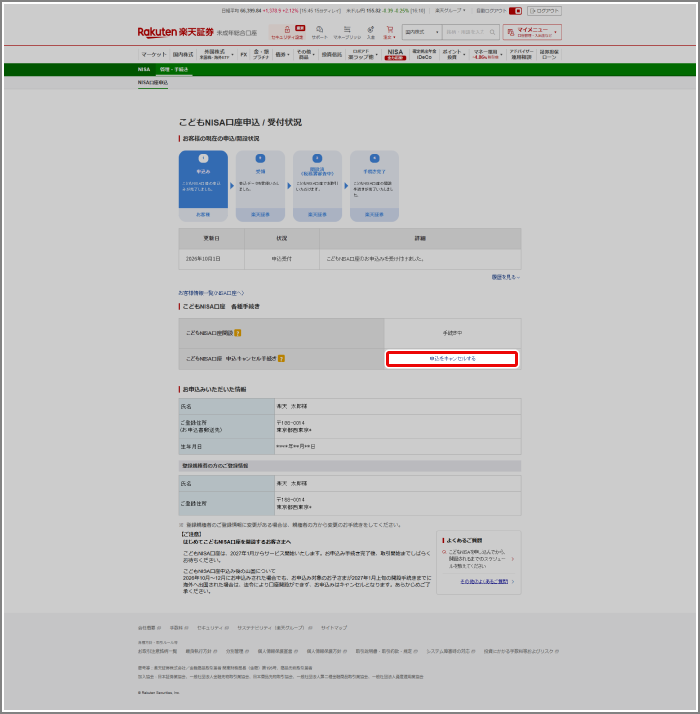700x714 pixels.
Task: Open the サイトマップ footer link
Action: (334, 628)
